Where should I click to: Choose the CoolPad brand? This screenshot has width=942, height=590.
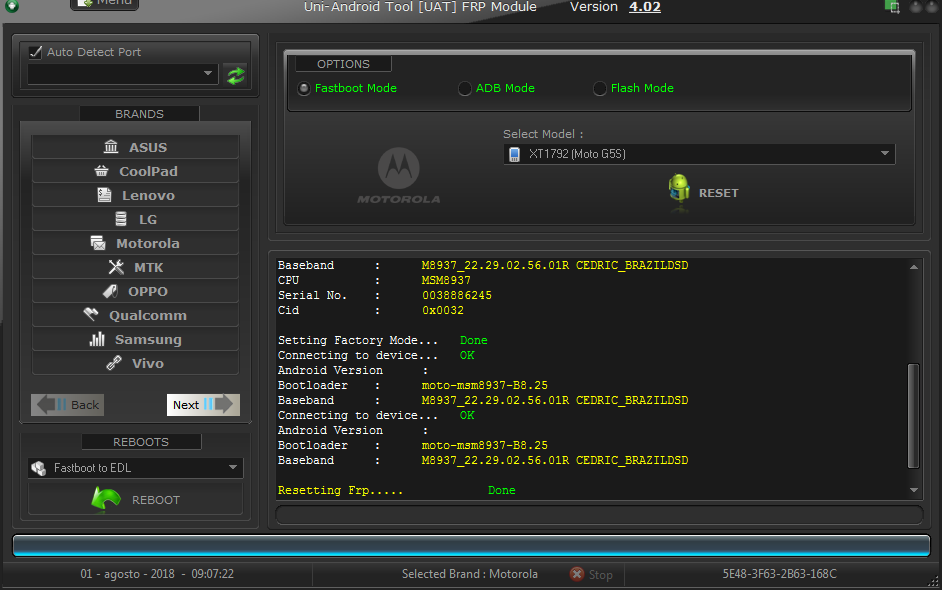pyautogui.click(x=135, y=171)
